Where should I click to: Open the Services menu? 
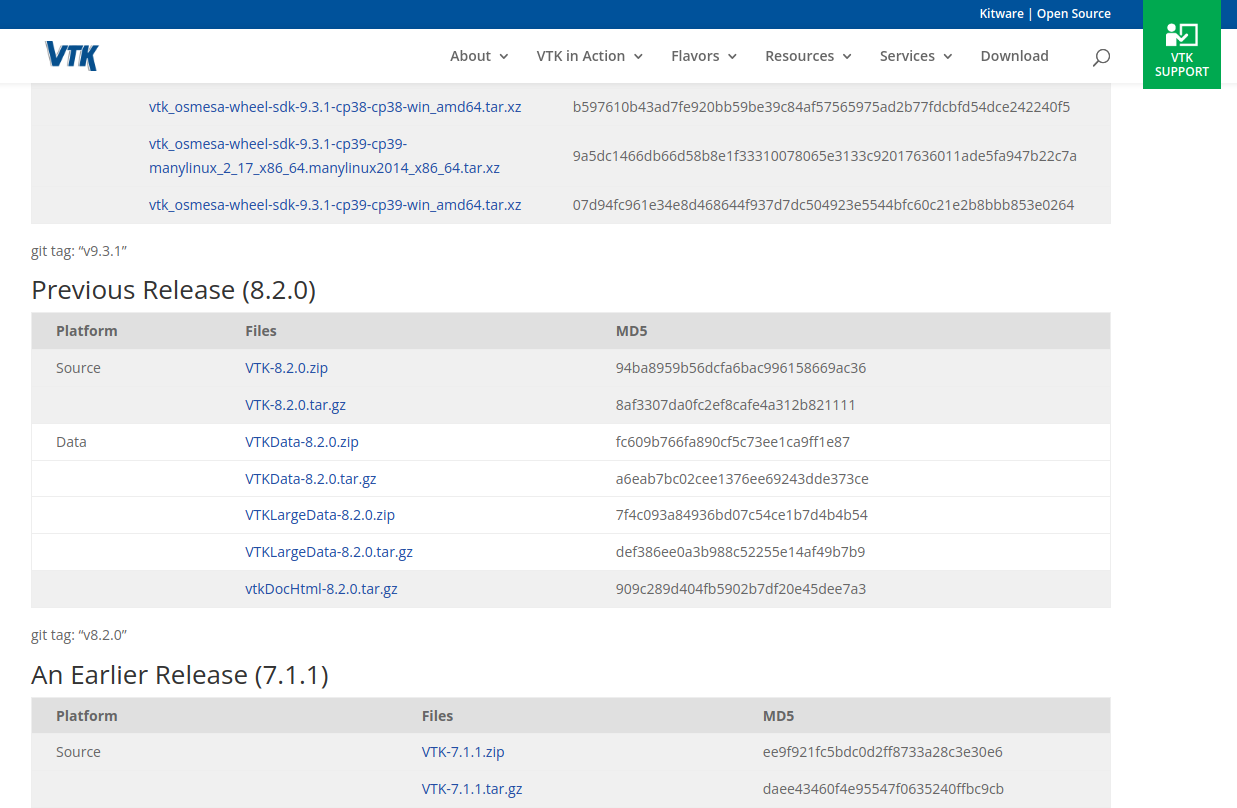908,56
